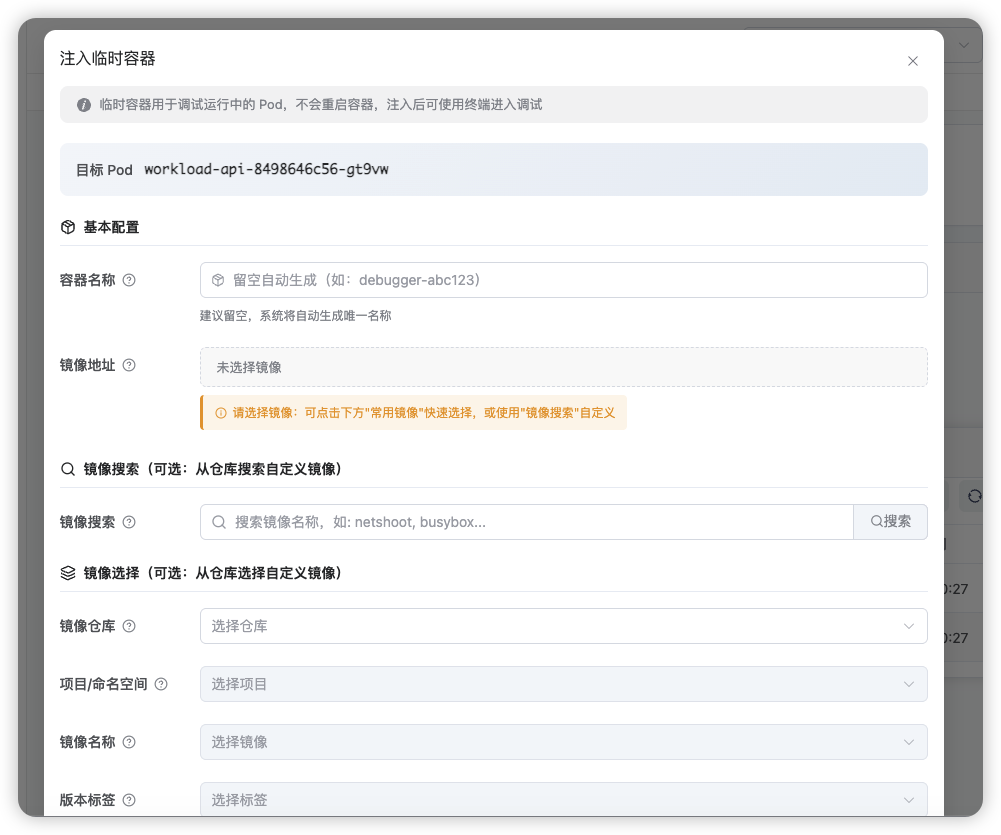
Task: Click help icon next to 项目/命名空间
Action: [x=161, y=684]
